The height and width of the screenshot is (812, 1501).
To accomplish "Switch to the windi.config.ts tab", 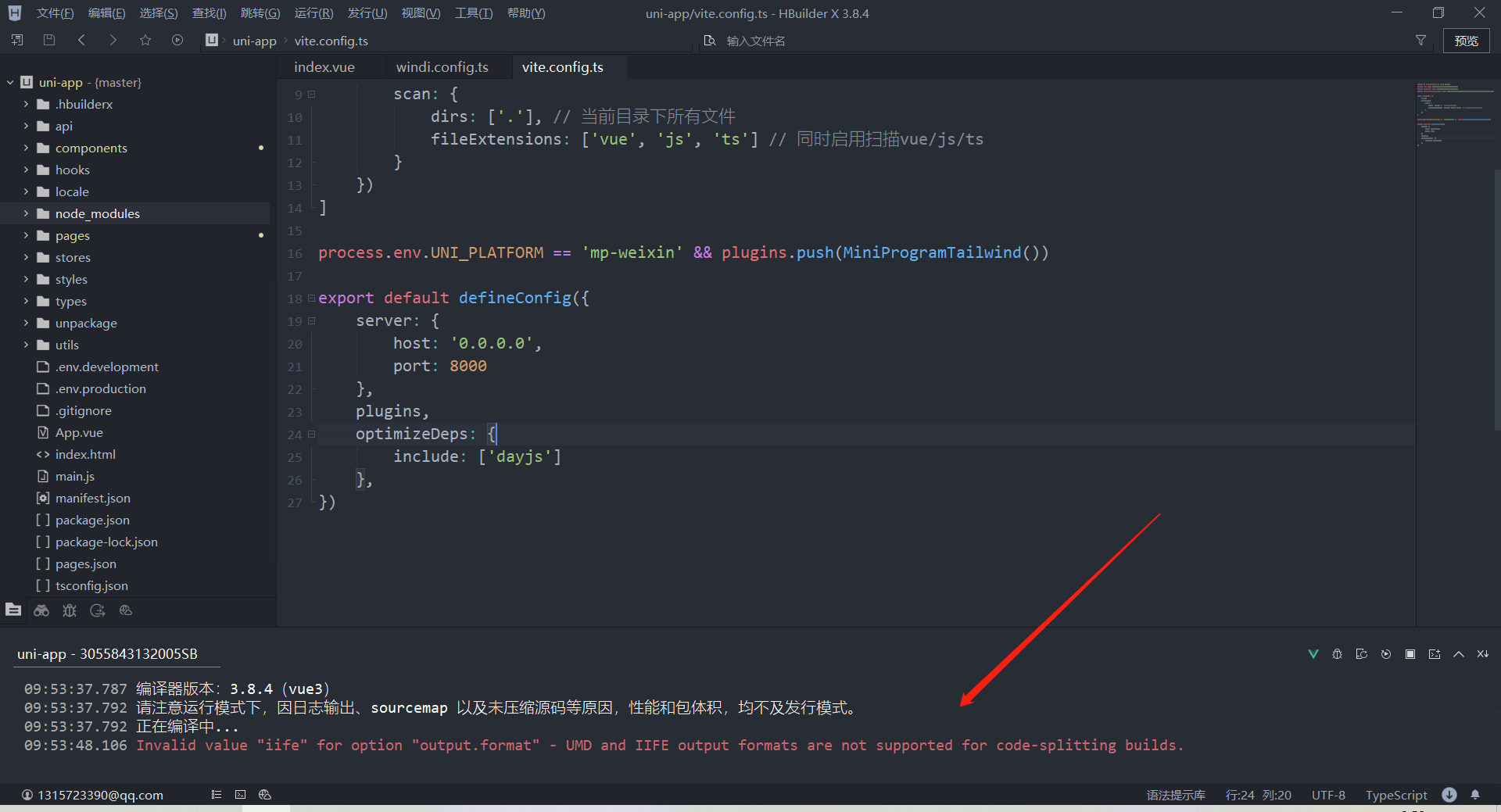I will click(x=442, y=67).
